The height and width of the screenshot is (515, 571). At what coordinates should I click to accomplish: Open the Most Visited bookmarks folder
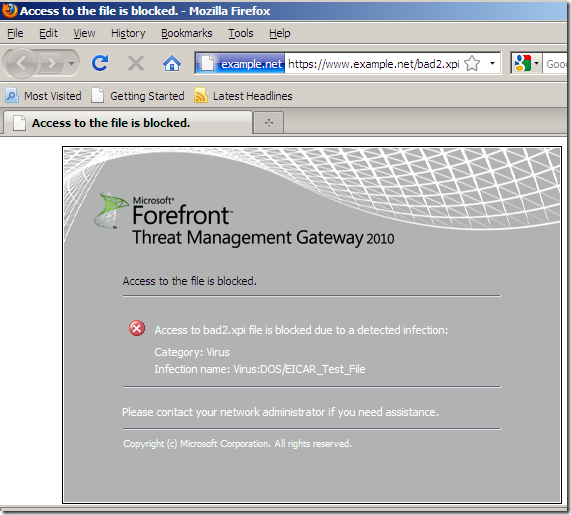pyautogui.click(x=43, y=96)
